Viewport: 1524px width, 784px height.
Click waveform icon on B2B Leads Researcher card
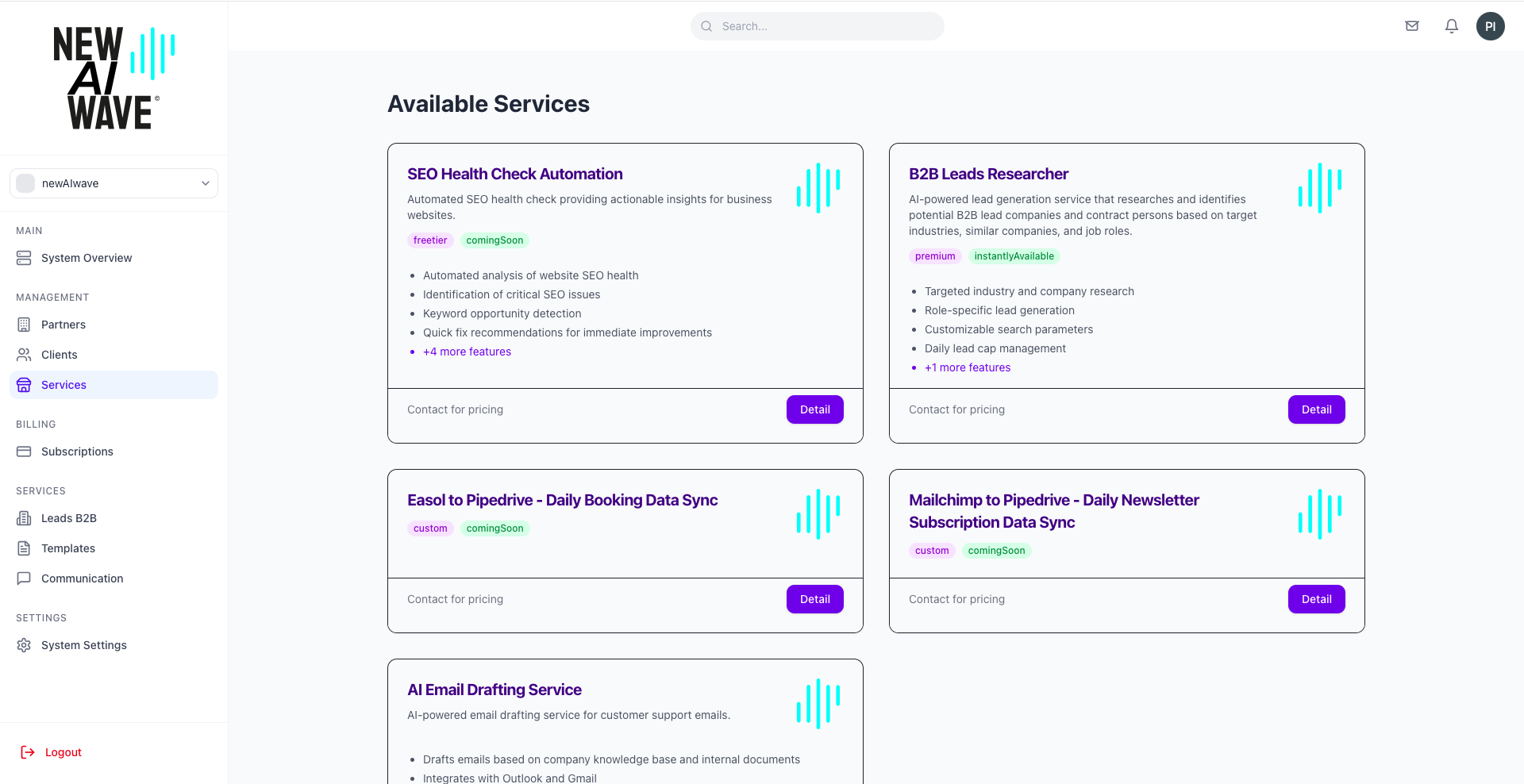tap(1320, 188)
